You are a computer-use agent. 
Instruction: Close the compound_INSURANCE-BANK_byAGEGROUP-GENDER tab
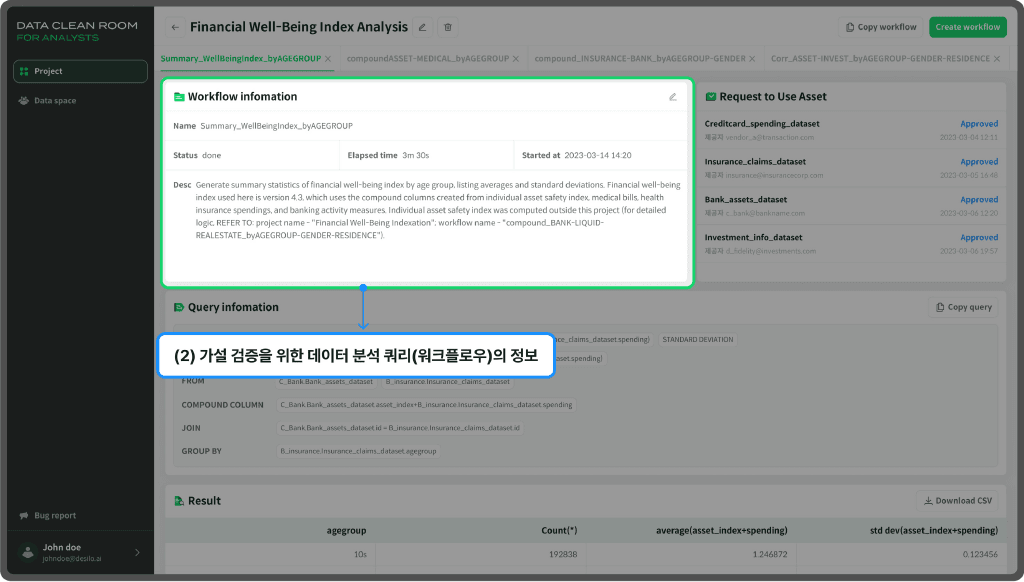(x=752, y=59)
